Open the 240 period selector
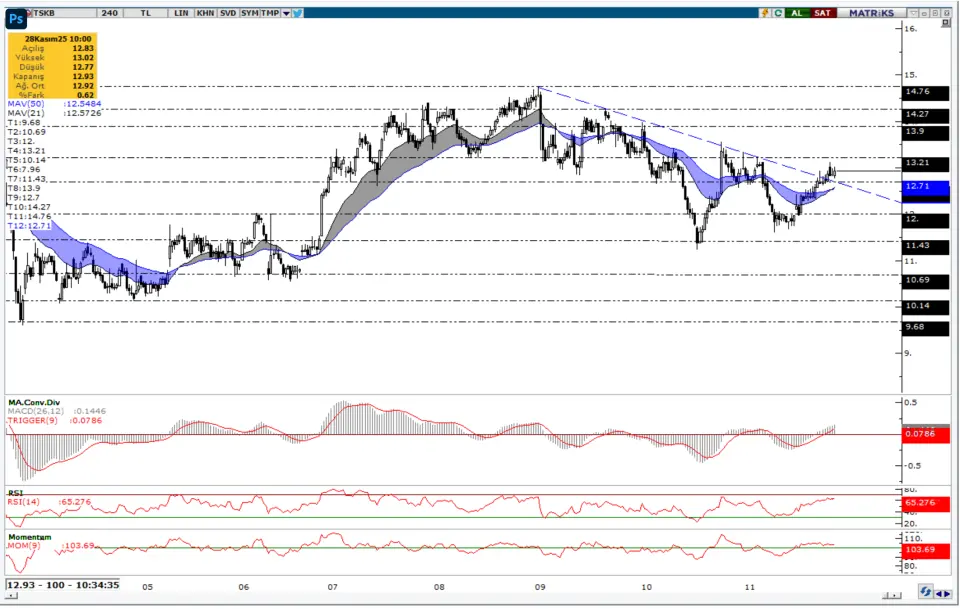This screenshot has height=609, width=960. coord(110,13)
